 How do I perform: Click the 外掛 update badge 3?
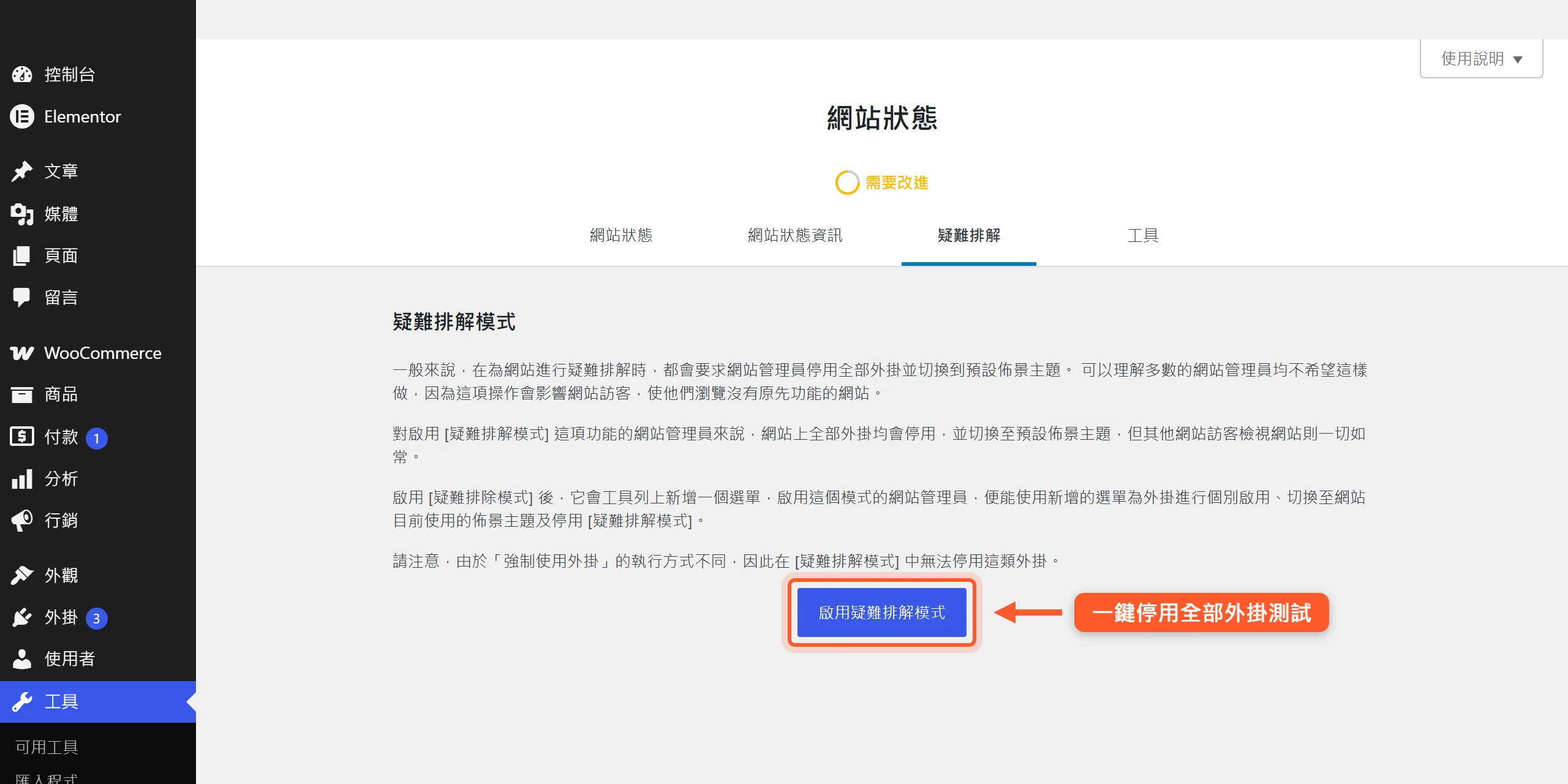tap(96, 618)
